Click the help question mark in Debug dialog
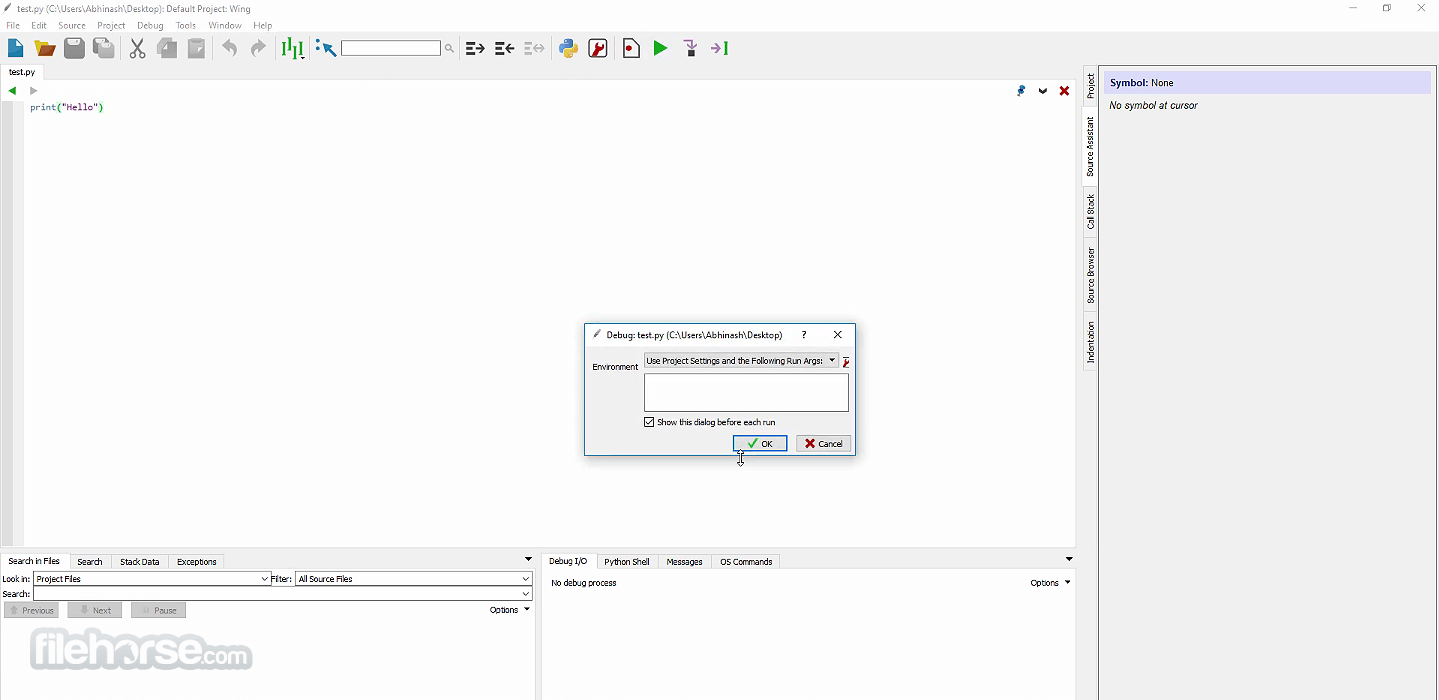The image size is (1439, 700). [804, 335]
